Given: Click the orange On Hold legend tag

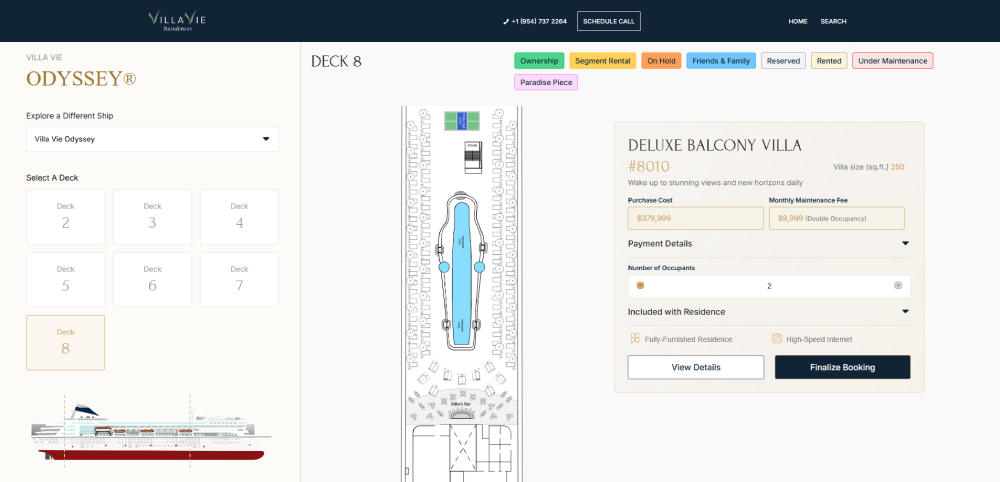Looking at the screenshot, I should point(661,61).
